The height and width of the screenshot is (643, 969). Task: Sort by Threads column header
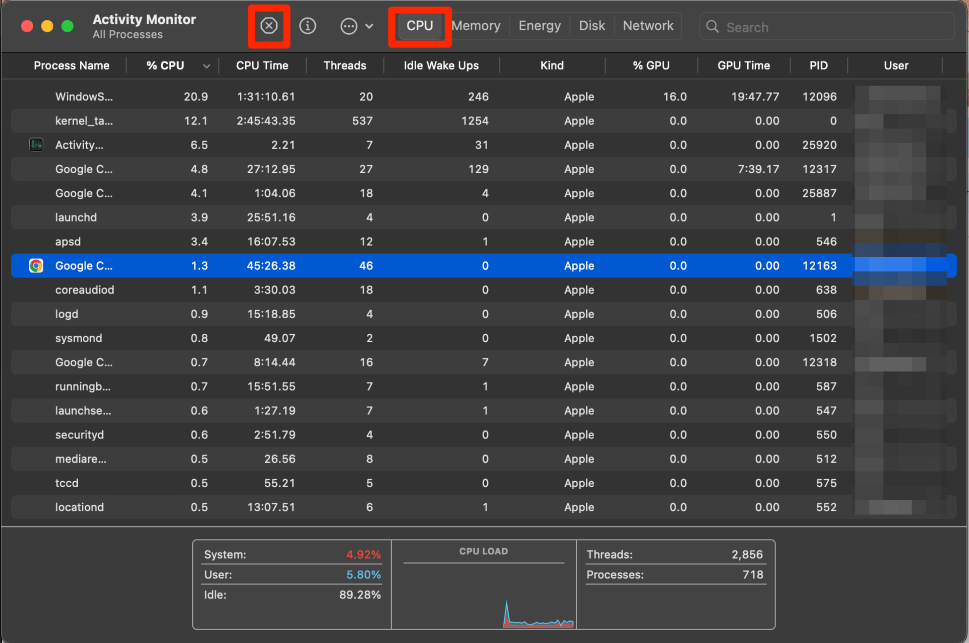point(345,66)
